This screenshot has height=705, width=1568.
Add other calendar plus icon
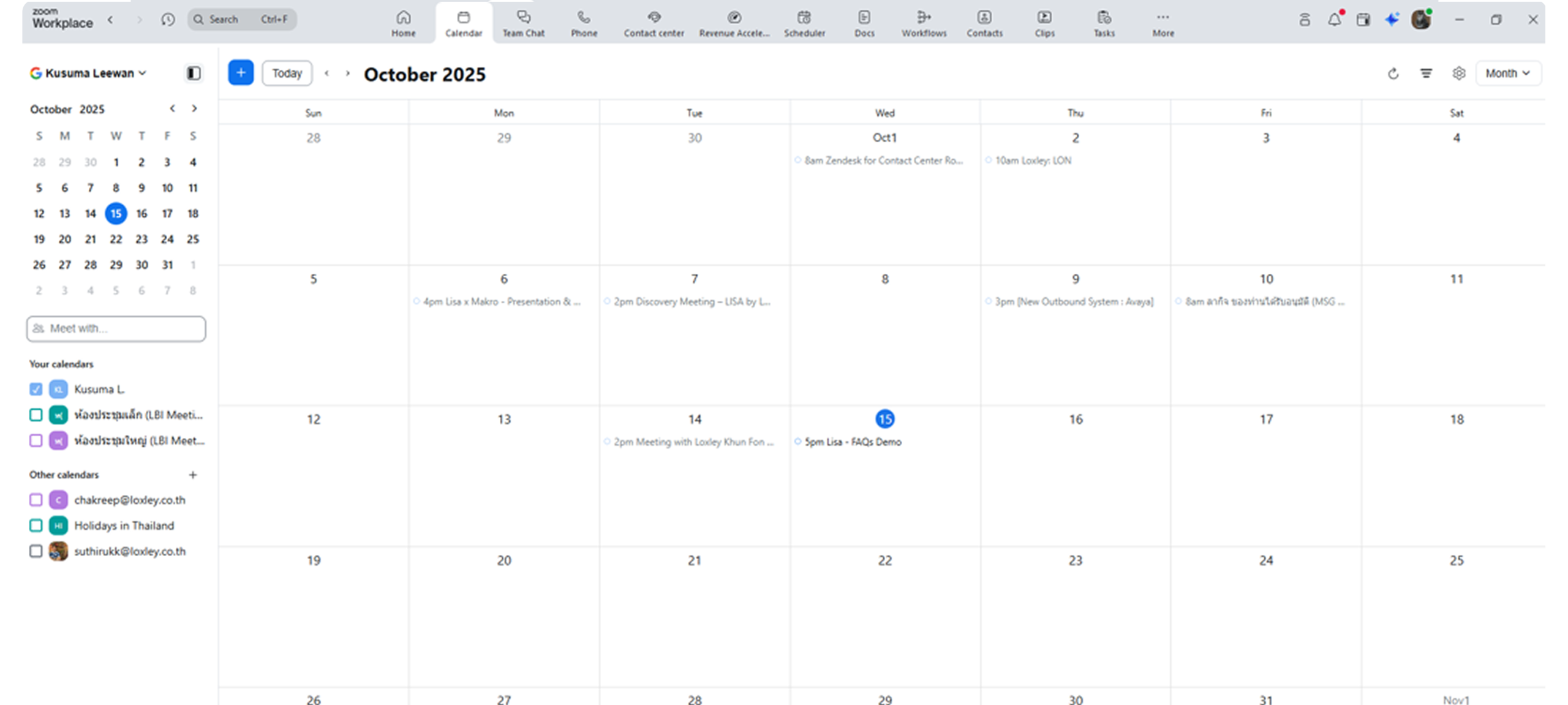(x=193, y=475)
